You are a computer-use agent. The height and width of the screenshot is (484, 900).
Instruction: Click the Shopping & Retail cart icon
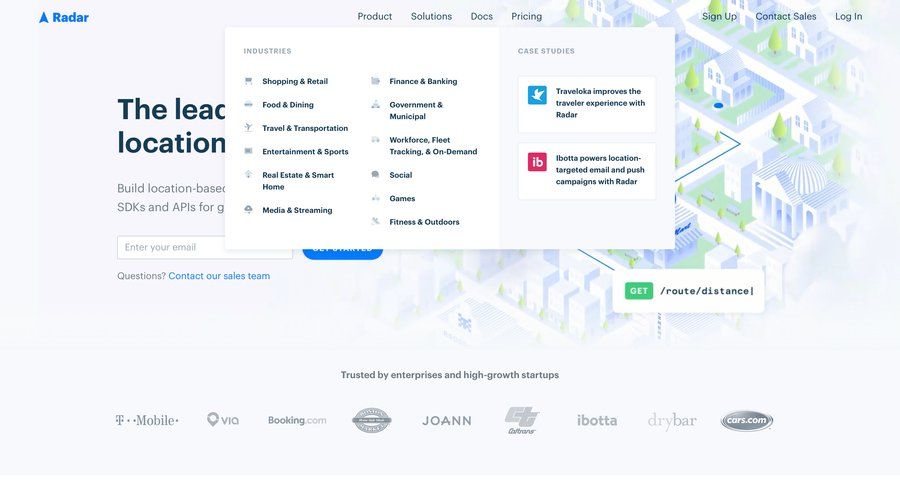pos(249,81)
